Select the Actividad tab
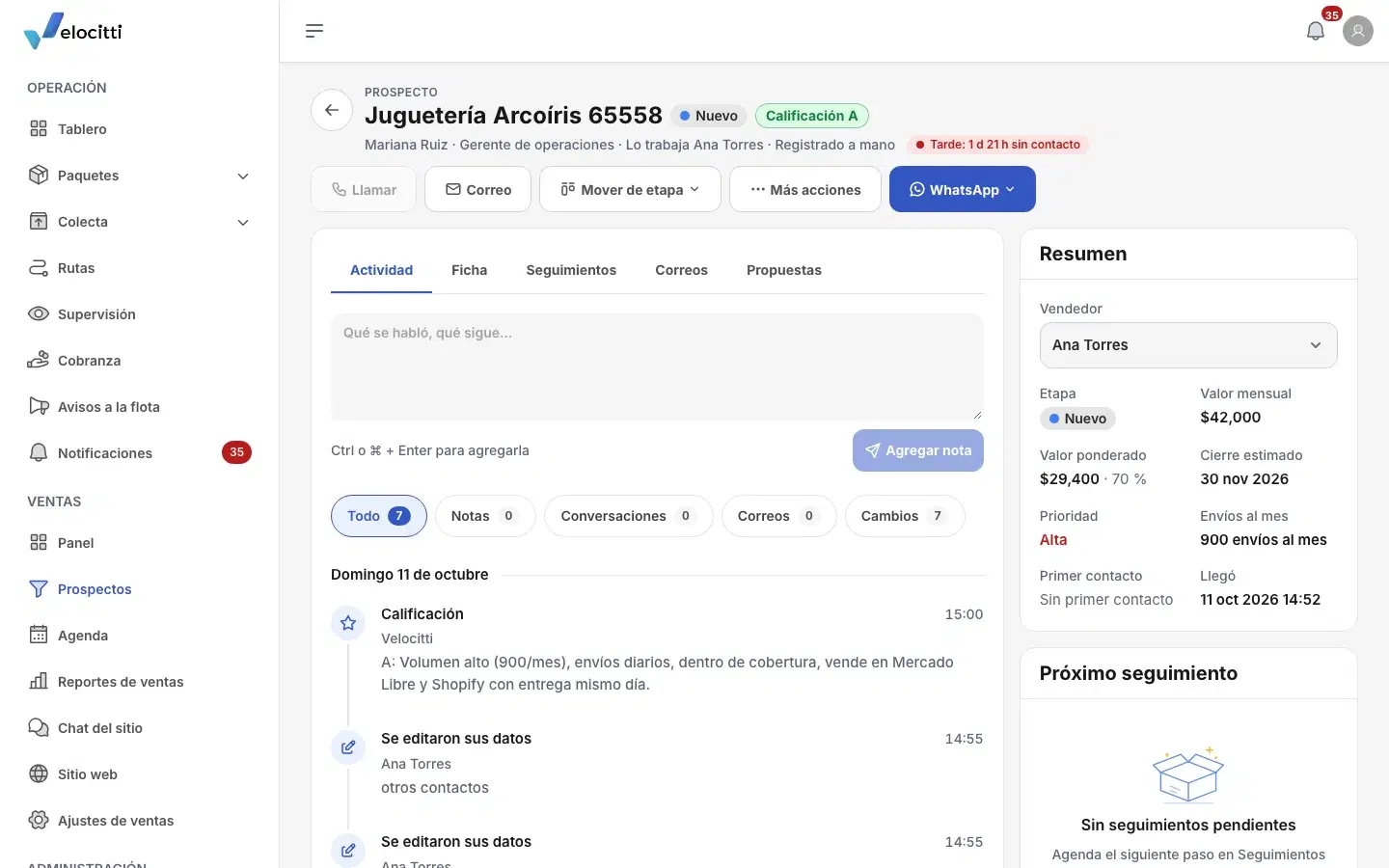 381,270
